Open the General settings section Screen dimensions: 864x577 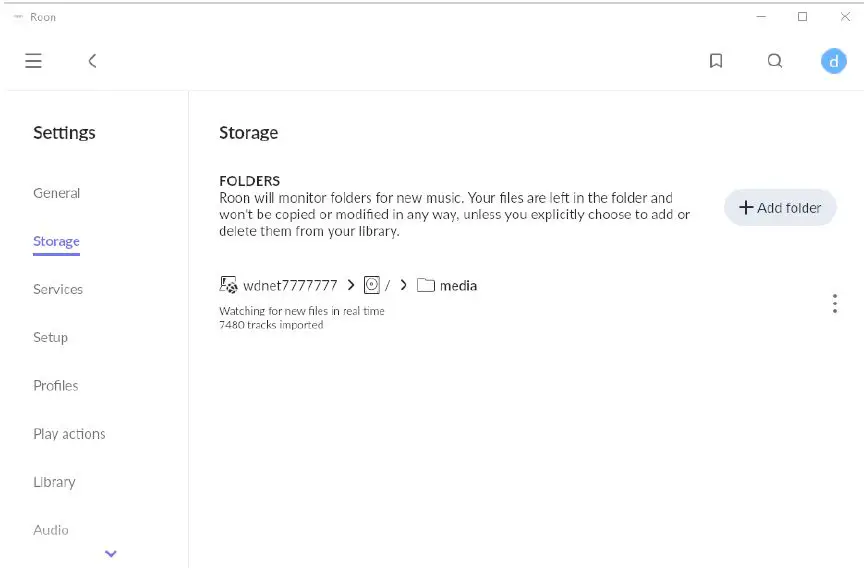(x=56, y=193)
